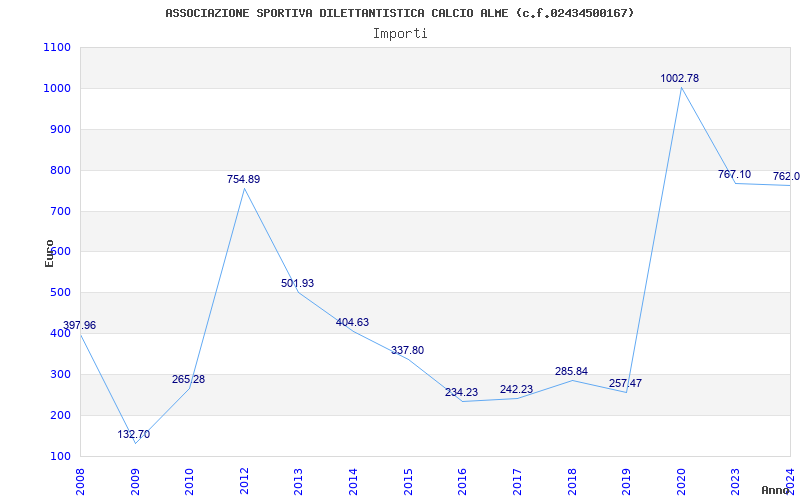Select the 767.10 data label
The image size is (800, 500).
click(x=734, y=174)
